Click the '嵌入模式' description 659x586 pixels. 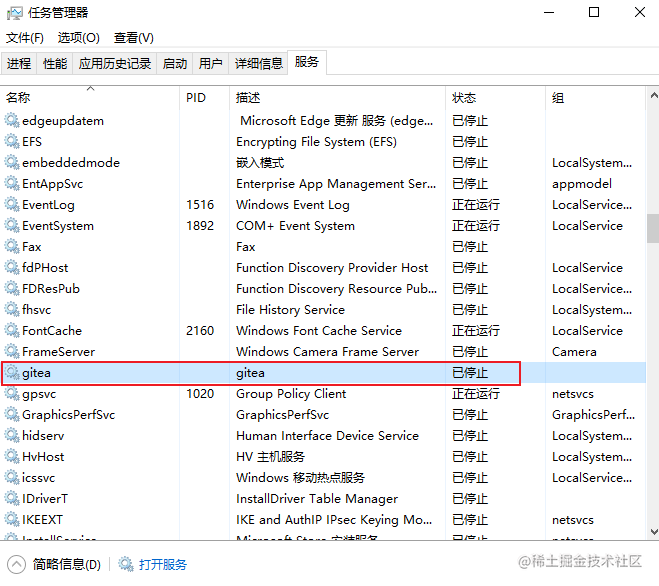pyautogui.click(x=260, y=163)
